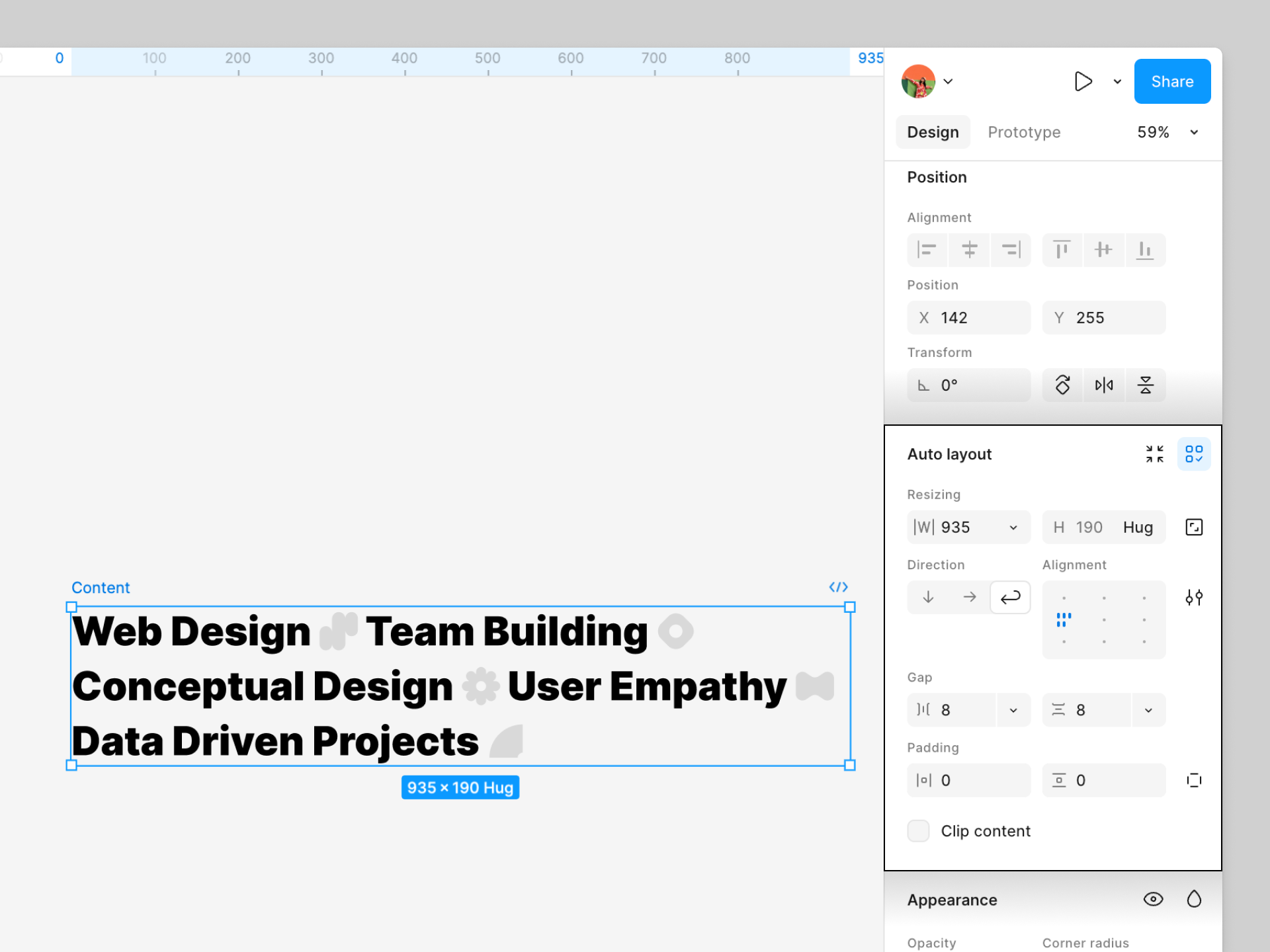
Task: Open width resizing dropdown
Action: coord(1013,527)
